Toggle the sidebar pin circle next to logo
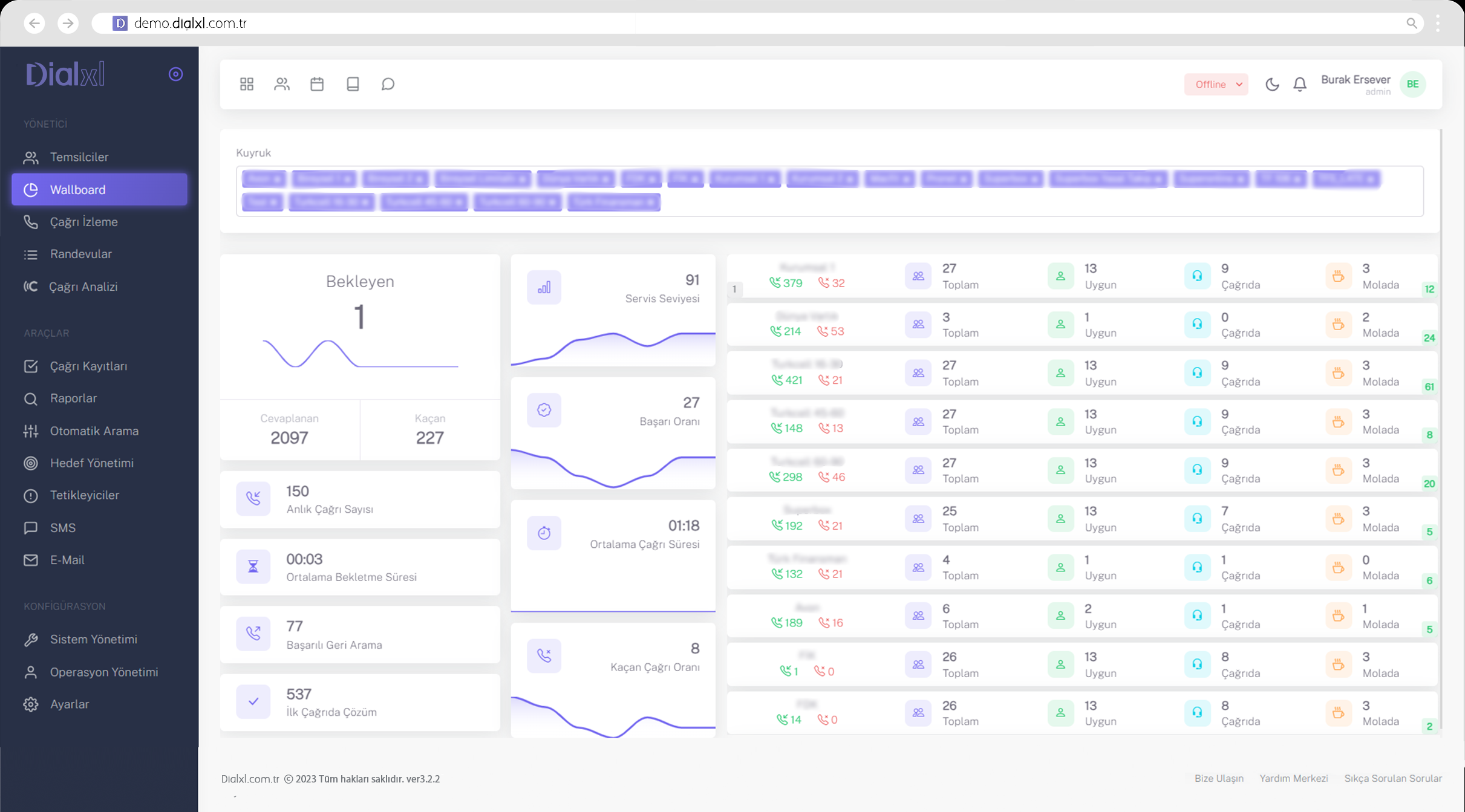1465x812 pixels. [175, 74]
